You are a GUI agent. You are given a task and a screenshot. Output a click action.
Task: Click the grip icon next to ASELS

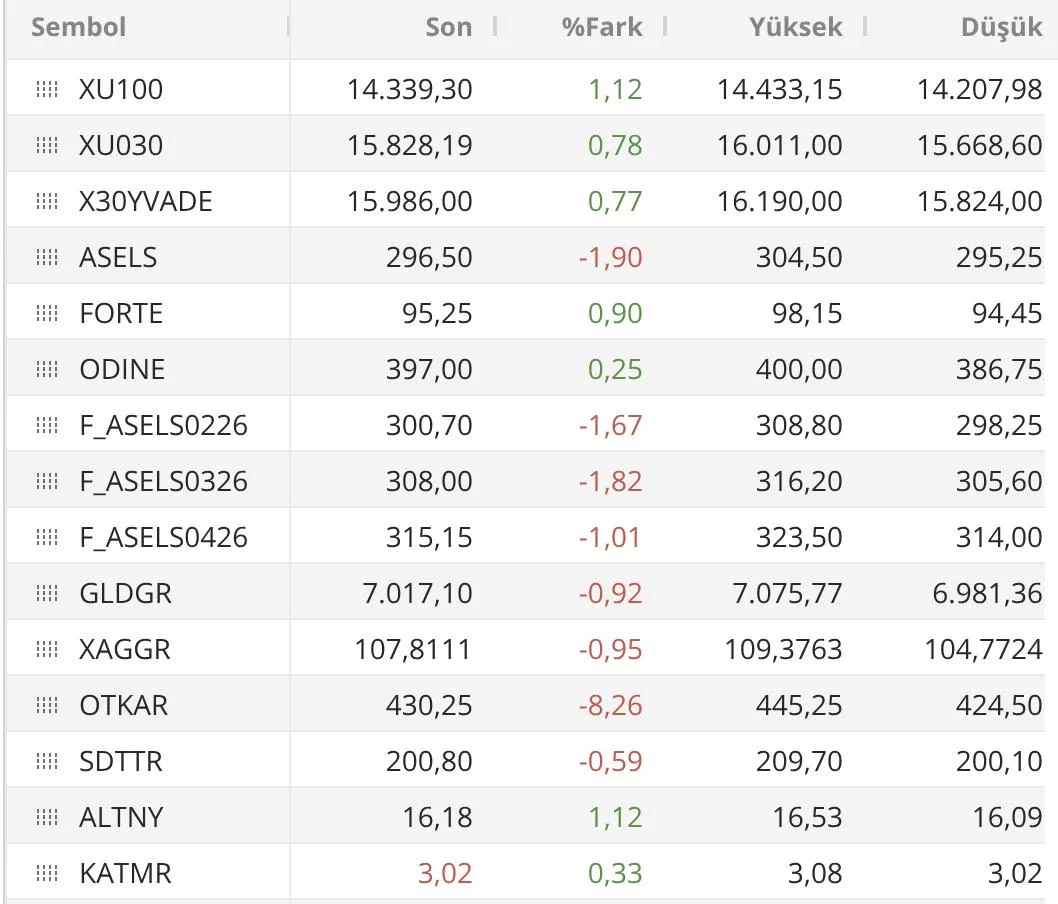(x=46, y=258)
